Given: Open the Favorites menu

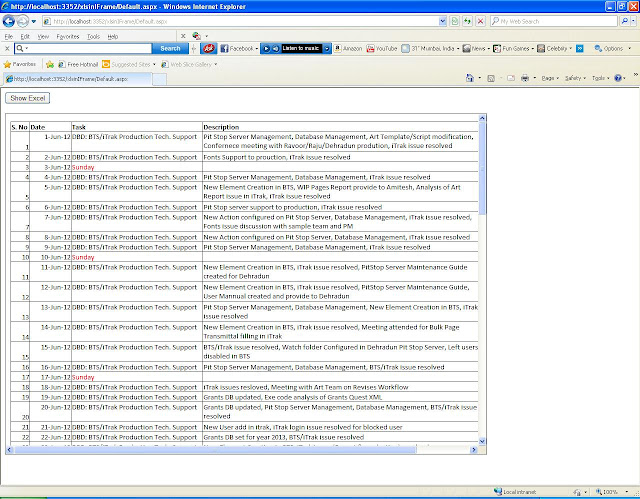Looking at the screenshot, I should pyautogui.click(x=68, y=36).
